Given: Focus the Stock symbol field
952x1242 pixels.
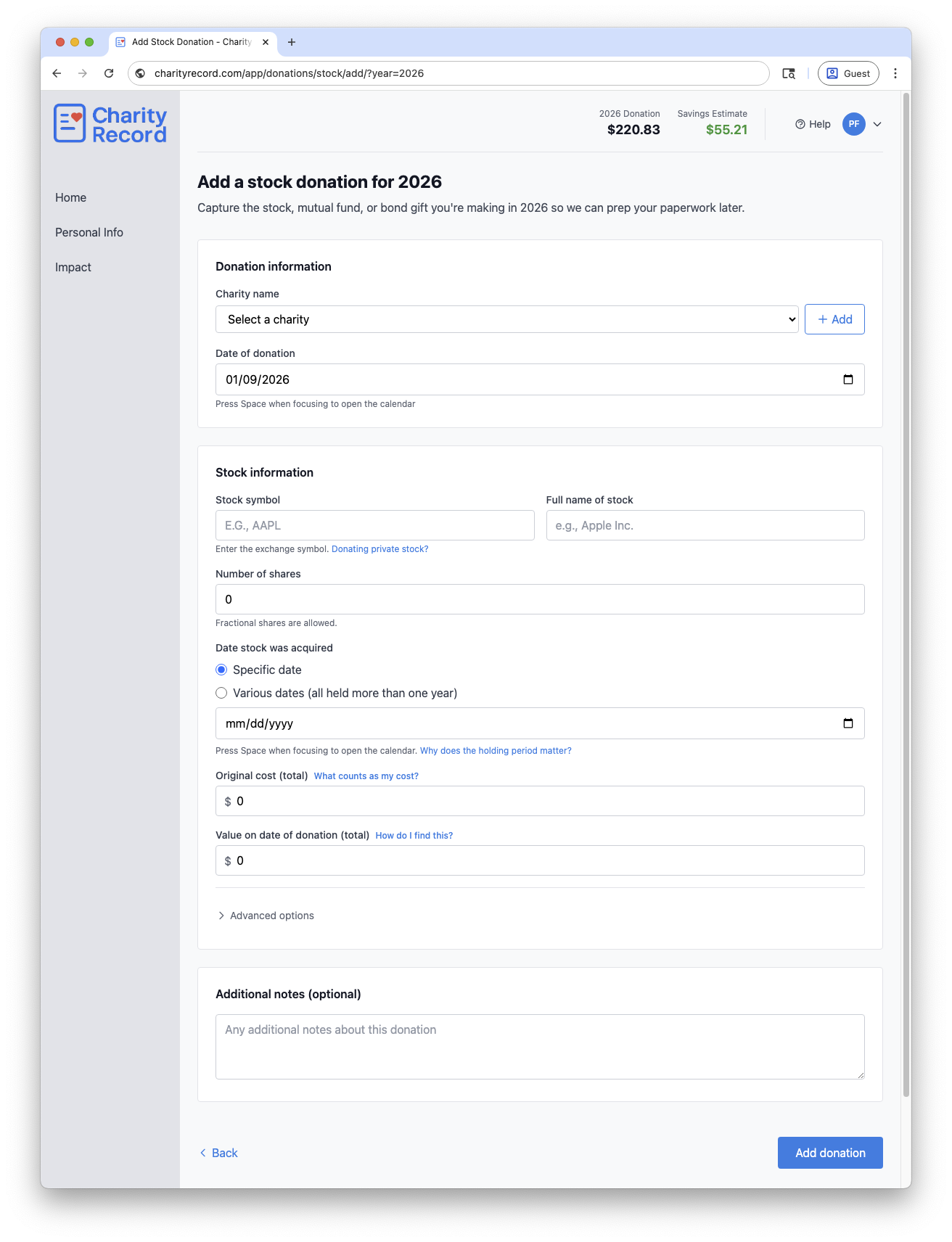Looking at the screenshot, I should click(x=375, y=525).
